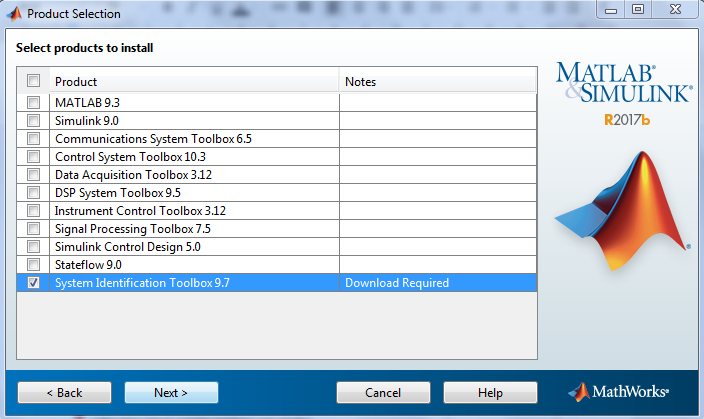
Task: Select Simulink Control Design 5.0 text
Action: [x=128, y=247]
